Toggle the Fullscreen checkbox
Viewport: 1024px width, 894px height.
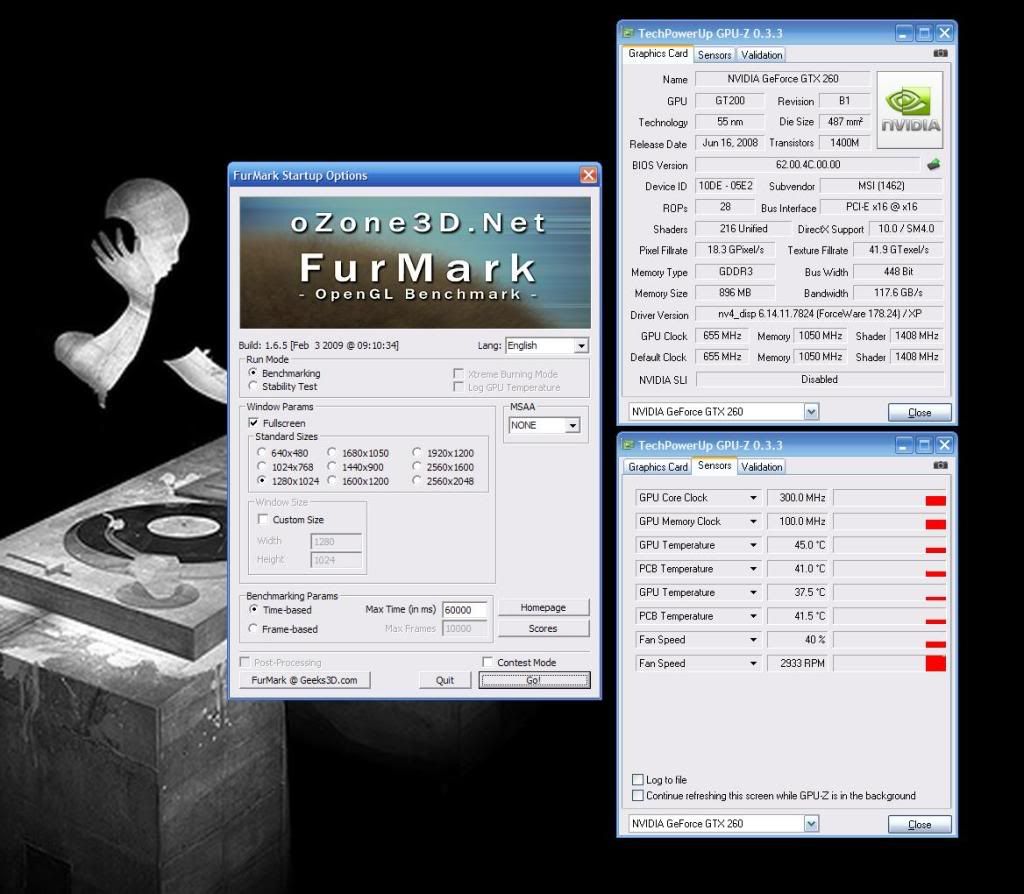[253, 423]
